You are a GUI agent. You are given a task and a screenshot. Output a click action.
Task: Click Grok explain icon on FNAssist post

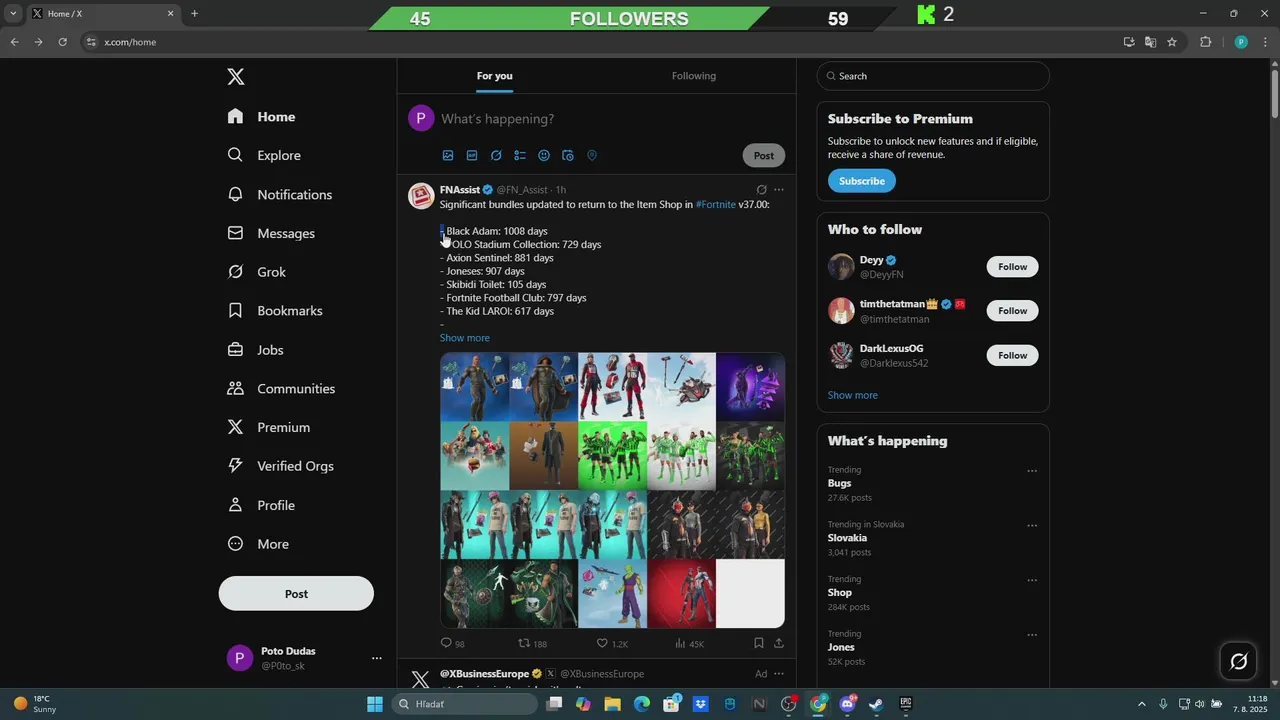click(x=761, y=190)
